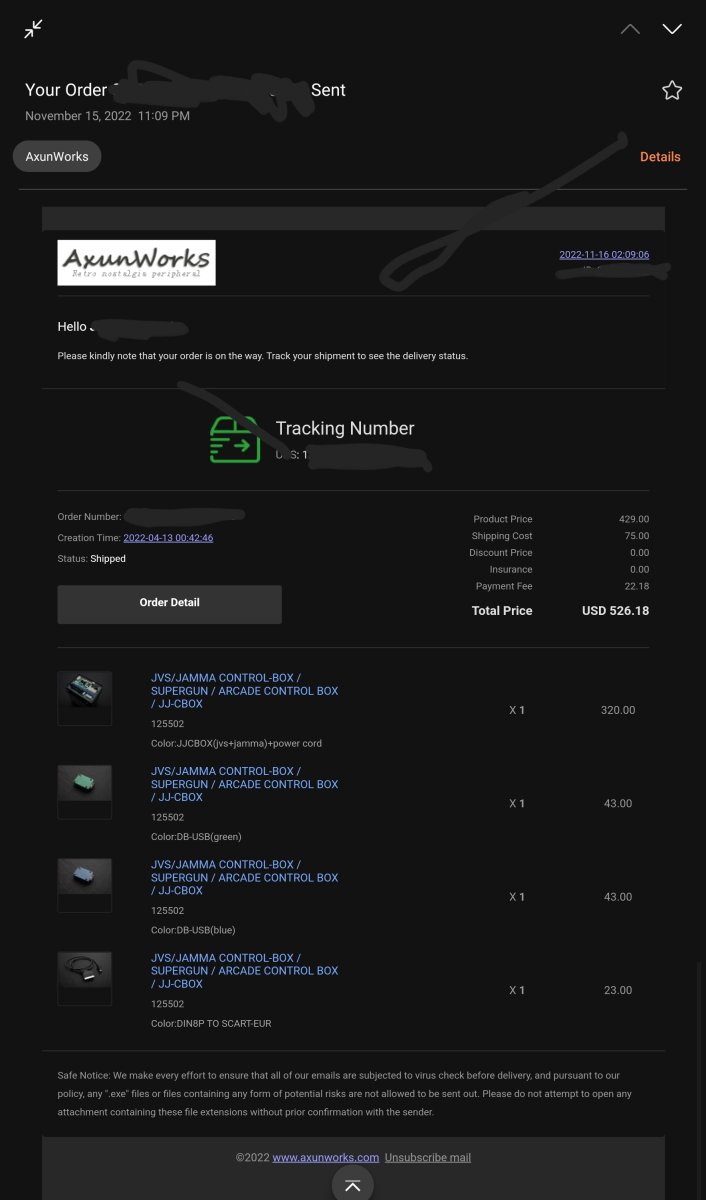Jump to top with the scroll-up button
This screenshot has height=1200, width=706.
pyautogui.click(x=352, y=1185)
